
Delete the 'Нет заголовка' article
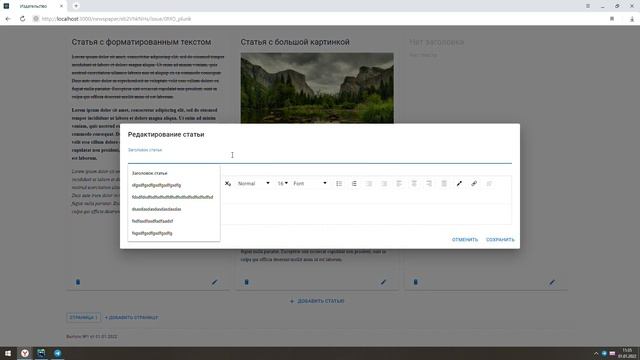click(x=416, y=282)
